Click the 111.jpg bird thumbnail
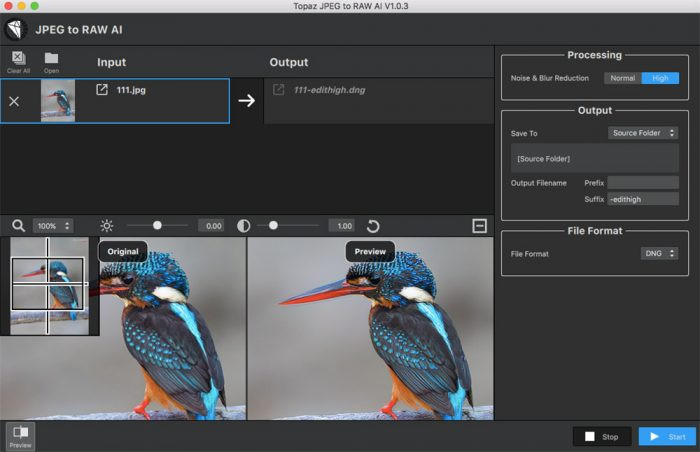The width and height of the screenshot is (700, 452). tap(58, 101)
